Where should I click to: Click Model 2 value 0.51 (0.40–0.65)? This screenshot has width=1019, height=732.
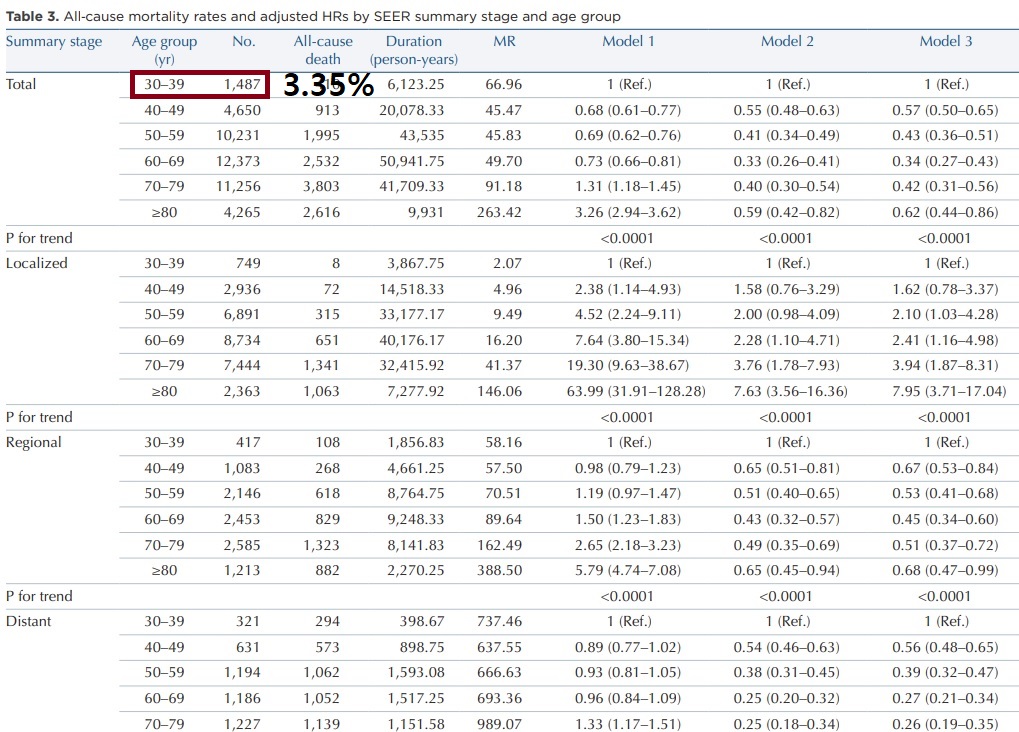click(x=786, y=493)
